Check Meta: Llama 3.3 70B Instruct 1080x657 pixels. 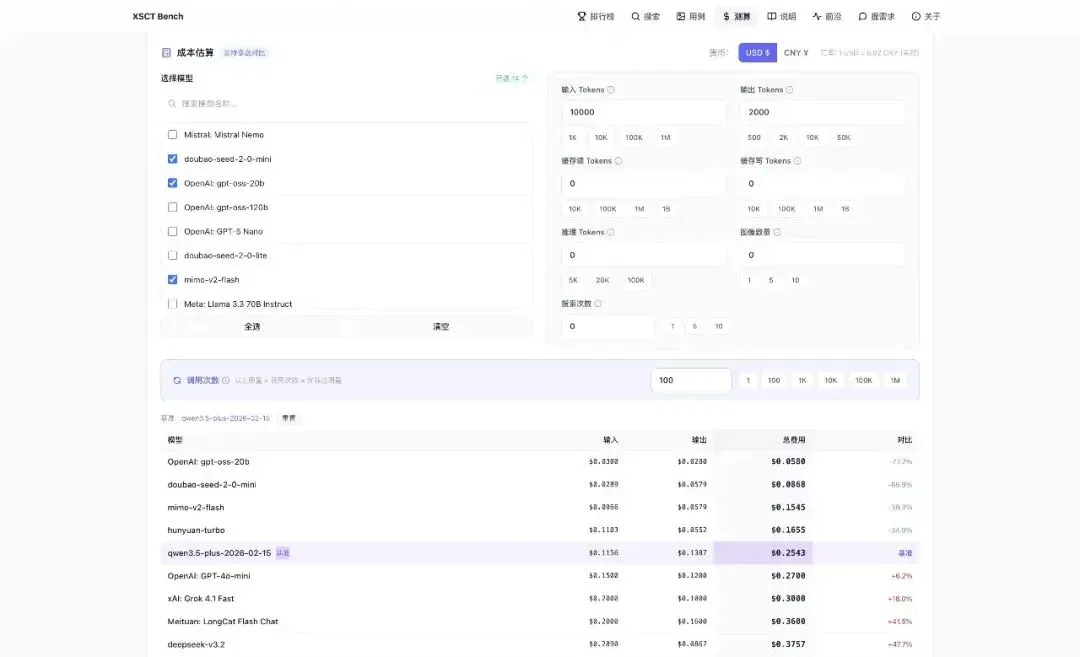click(x=172, y=304)
